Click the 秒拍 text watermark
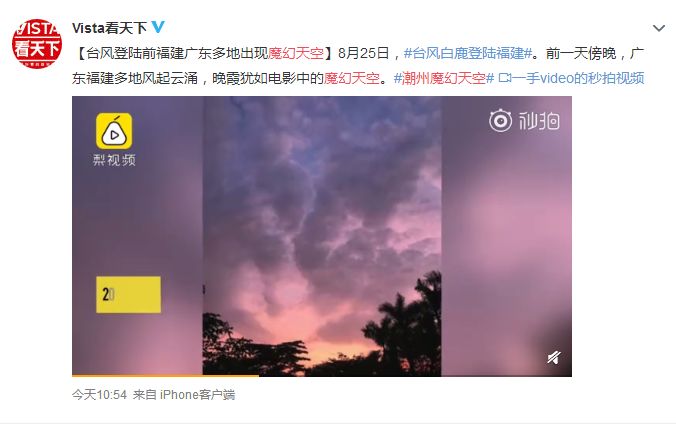This screenshot has height=429, width=676. pyautogui.click(x=539, y=121)
